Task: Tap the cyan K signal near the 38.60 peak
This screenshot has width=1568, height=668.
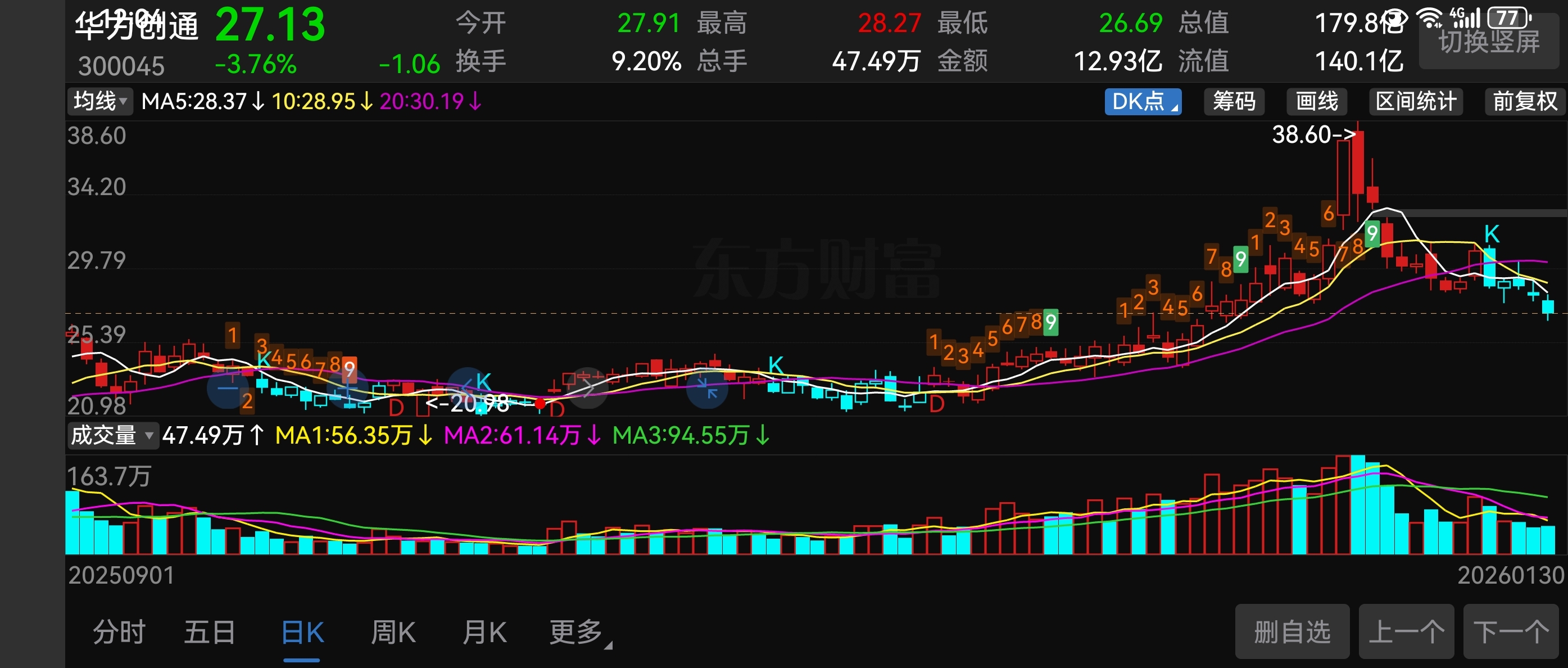Action: (1492, 234)
